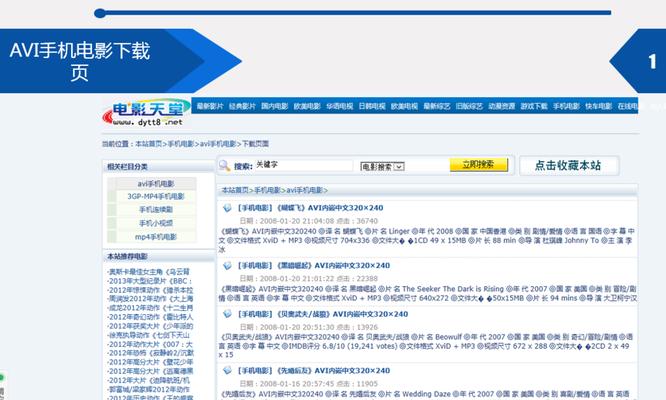Click the icon beside the 先婚后友 entry

tap(227, 370)
